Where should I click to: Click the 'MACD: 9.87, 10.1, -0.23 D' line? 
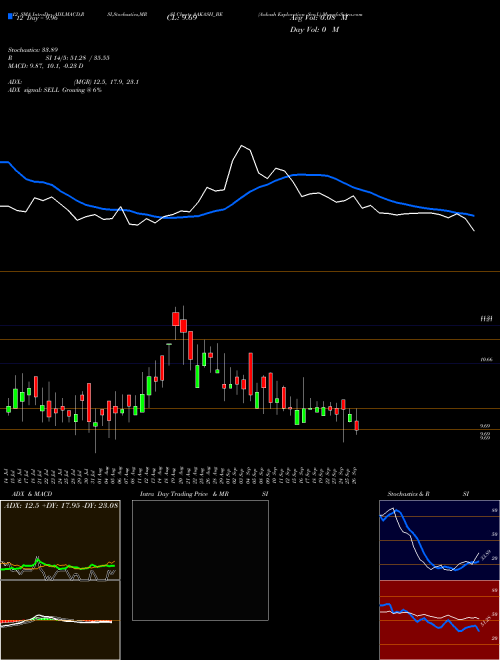pos(45,66)
